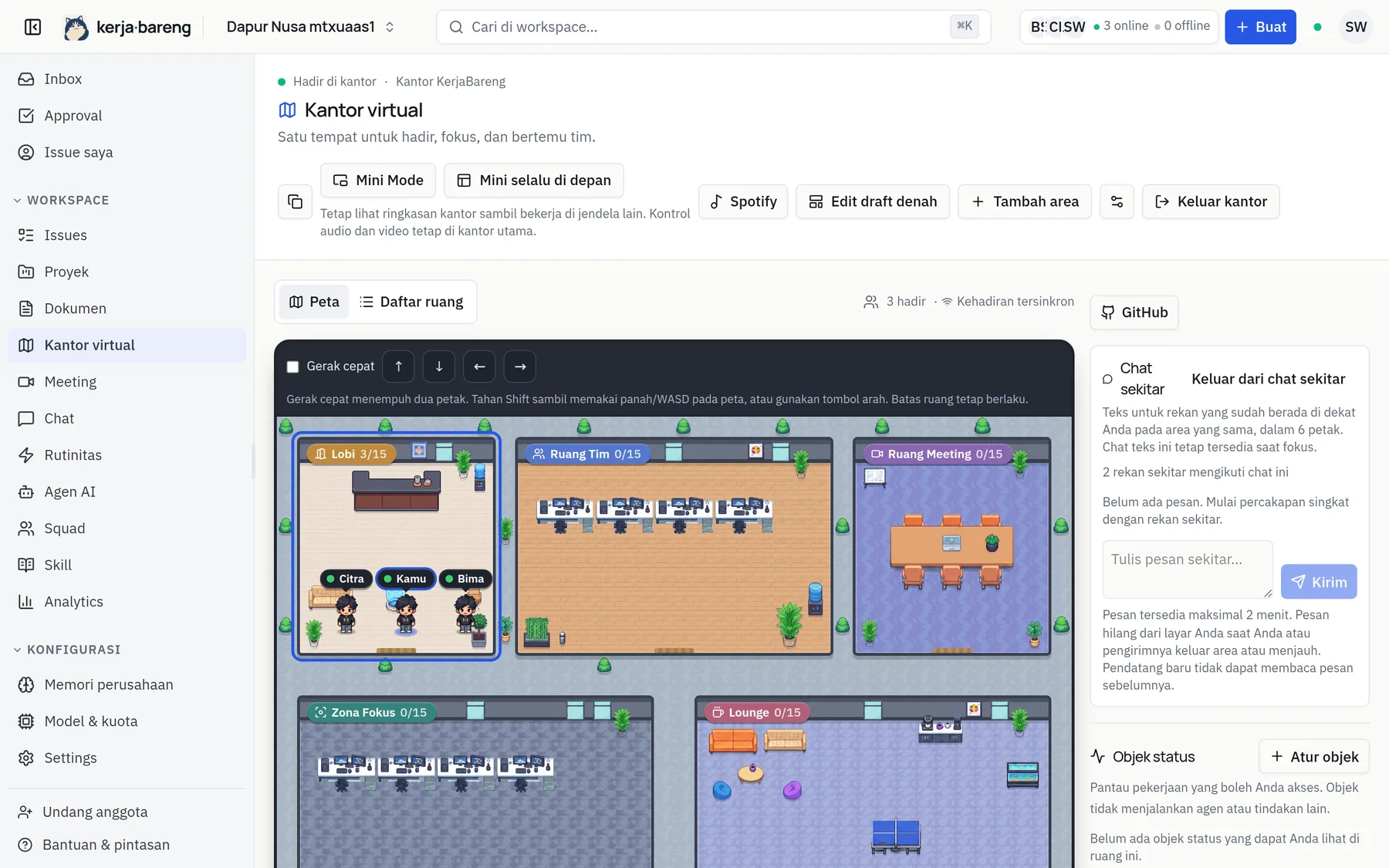Click the Kirim send button
Screen dimensions: 1389x868
point(1319,582)
